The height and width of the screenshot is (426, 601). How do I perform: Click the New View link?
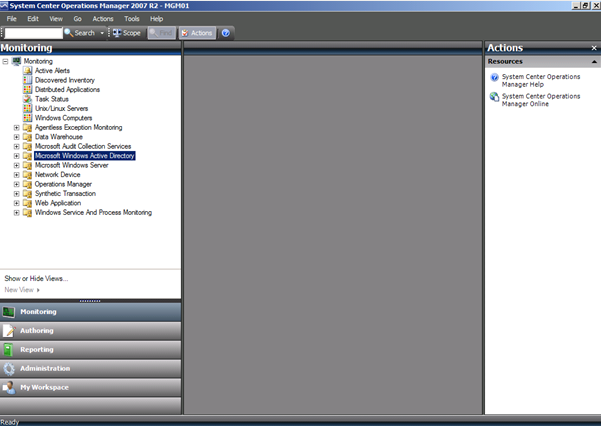pyautogui.click(x=22, y=290)
